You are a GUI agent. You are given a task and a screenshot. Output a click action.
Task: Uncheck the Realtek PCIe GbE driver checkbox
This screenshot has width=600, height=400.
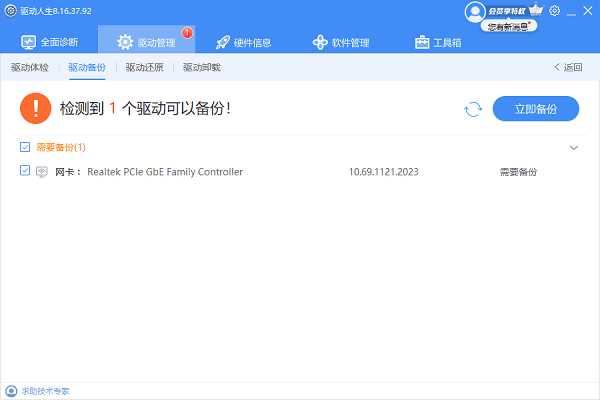(x=25, y=172)
